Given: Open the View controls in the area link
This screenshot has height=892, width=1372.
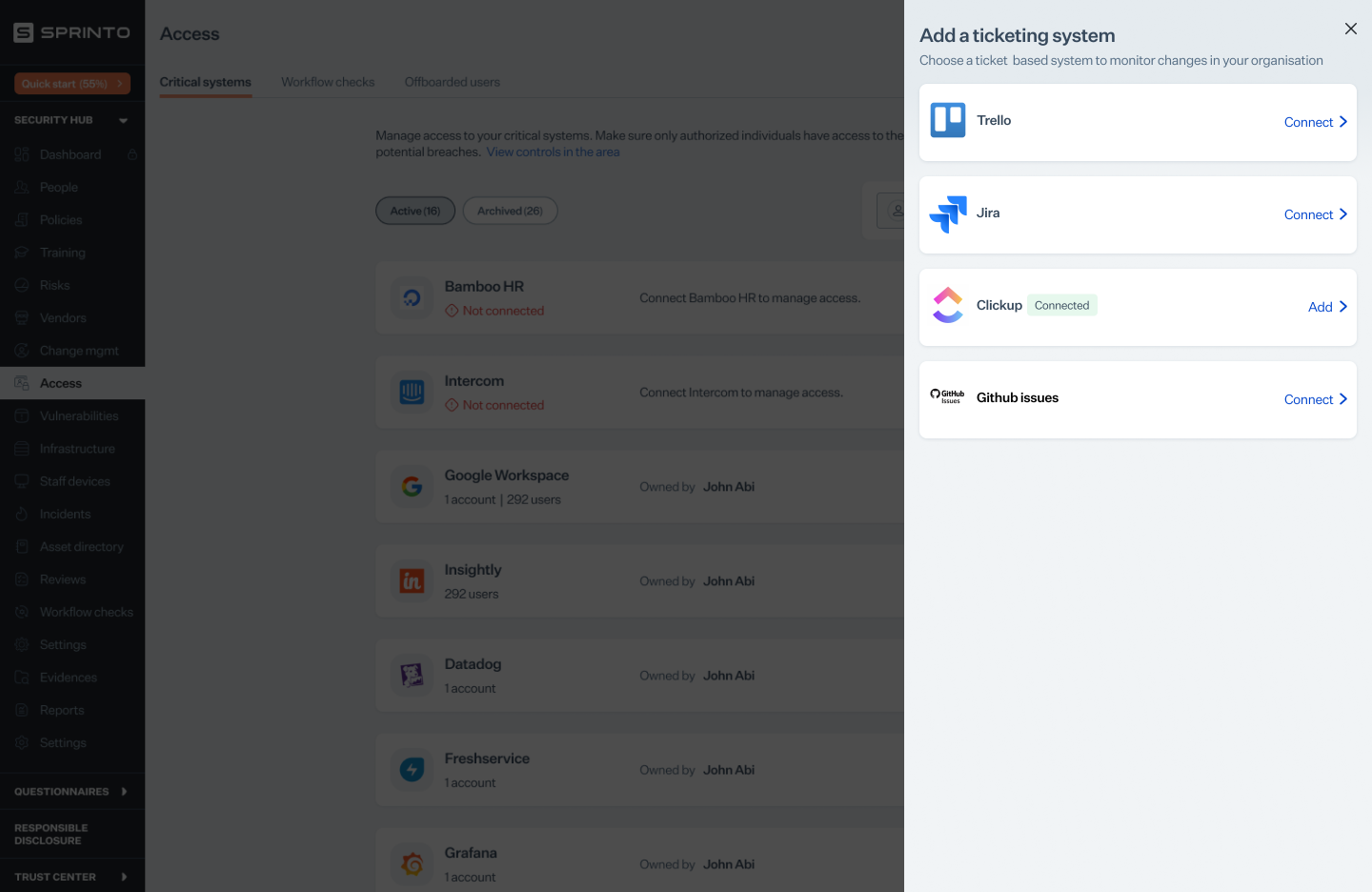Looking at the screenshot, I should point(553,152).
